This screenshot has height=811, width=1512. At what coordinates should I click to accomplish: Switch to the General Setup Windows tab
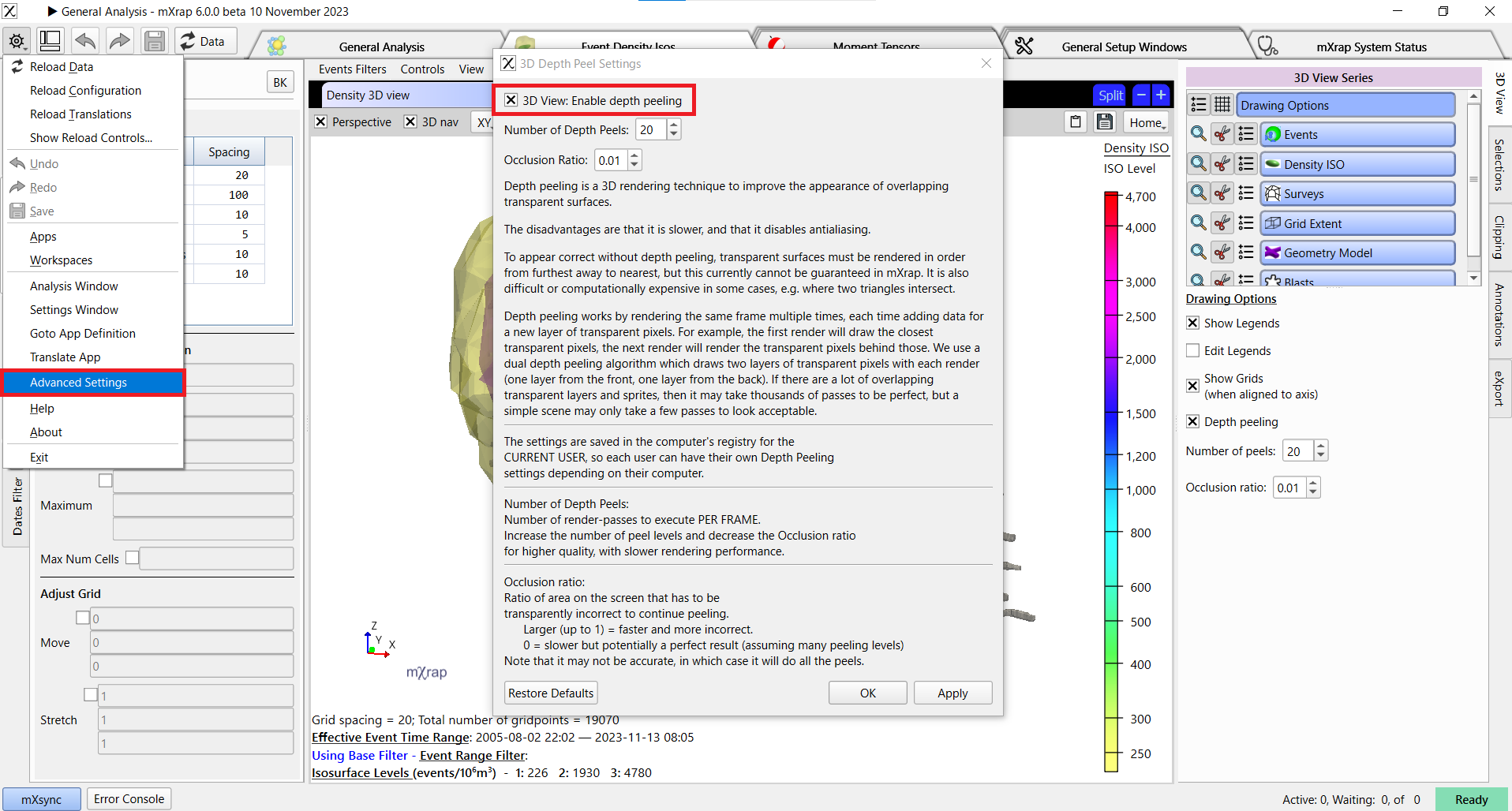pyautogui.click(x=1123, y=47)
